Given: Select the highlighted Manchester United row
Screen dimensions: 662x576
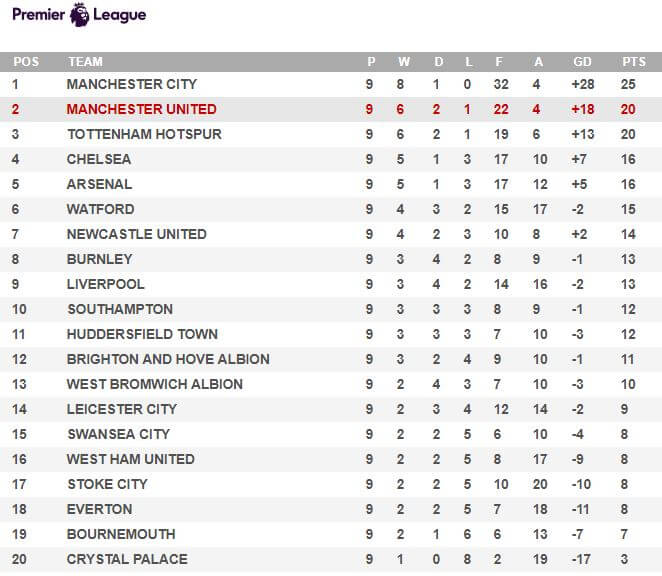Looking at the screenshot, I should tap(331, 109).
